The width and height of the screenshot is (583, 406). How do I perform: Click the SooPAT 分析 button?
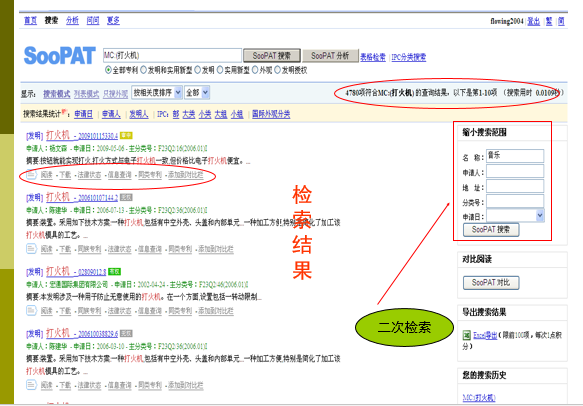(x=330, y=56)
